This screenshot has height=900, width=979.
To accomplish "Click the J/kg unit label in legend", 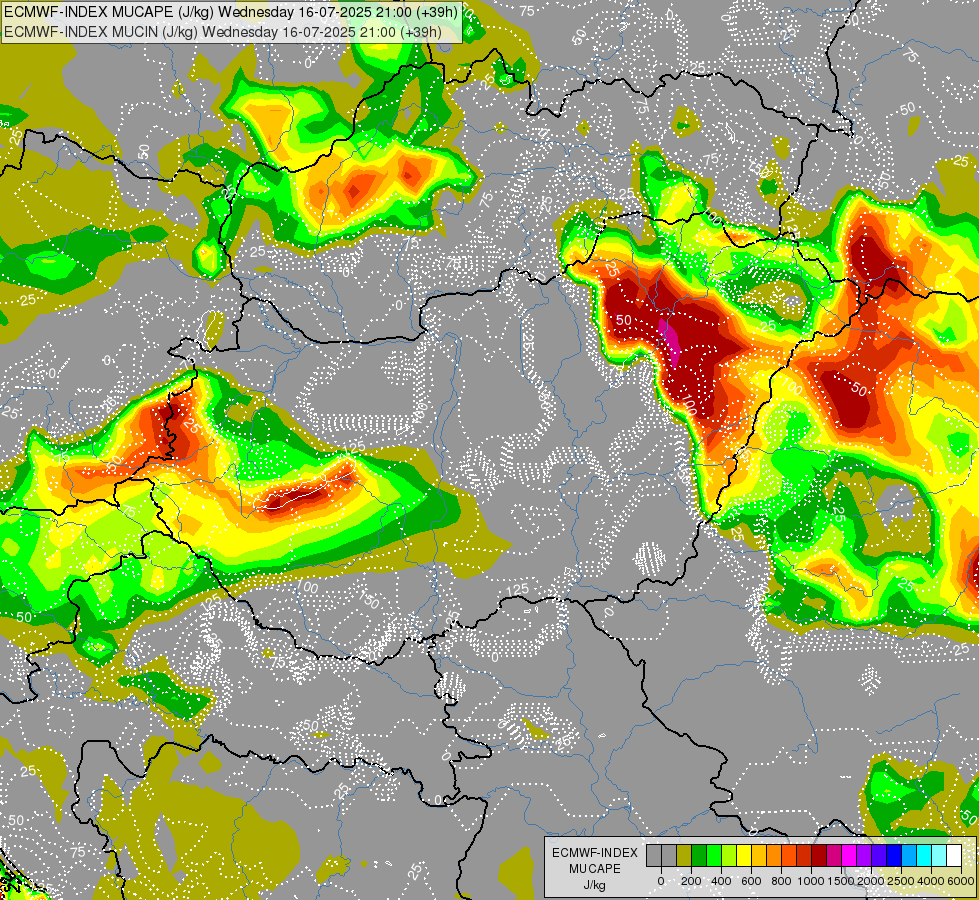I will pyautogui.click(x=594, y=885).
